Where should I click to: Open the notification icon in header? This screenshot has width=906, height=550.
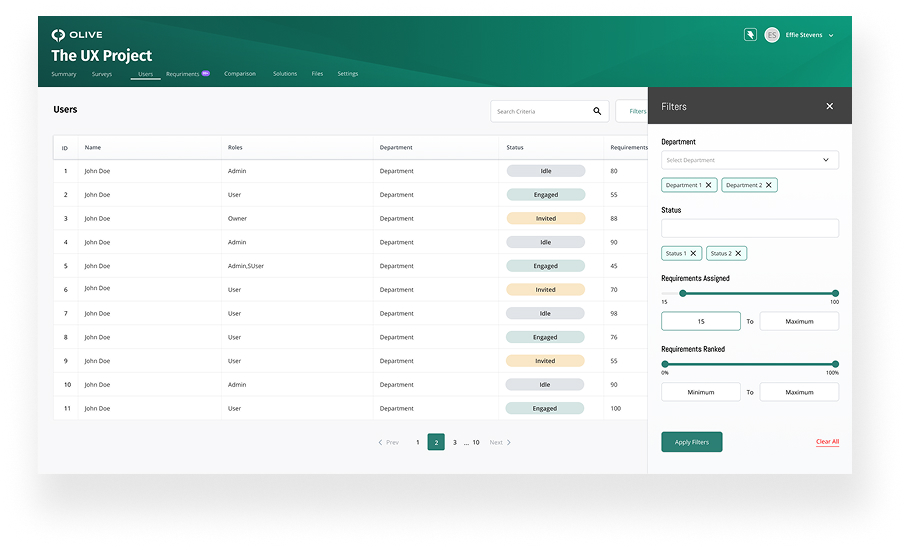[750, 35]
